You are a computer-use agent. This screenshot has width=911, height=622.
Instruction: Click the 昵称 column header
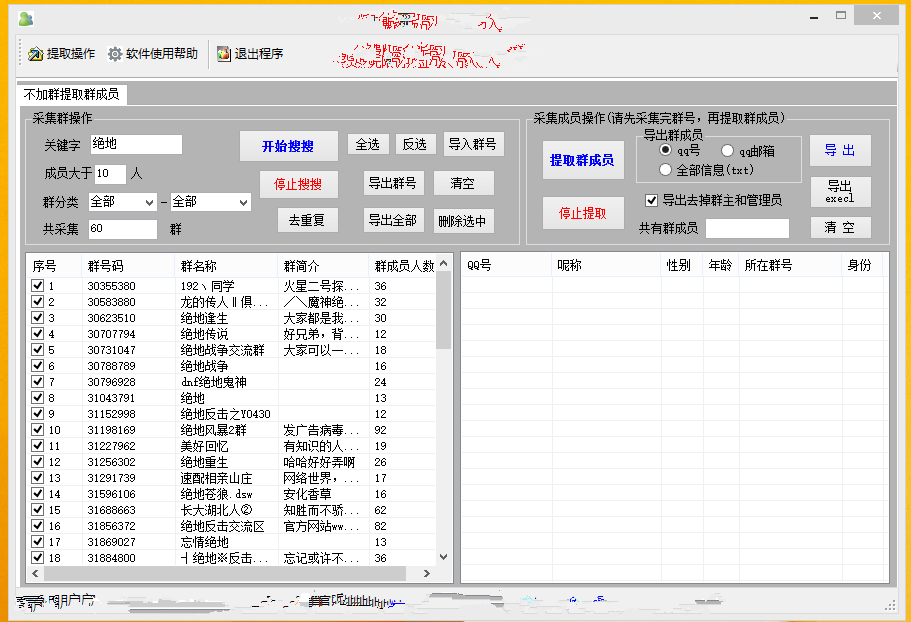pos(606,265)
